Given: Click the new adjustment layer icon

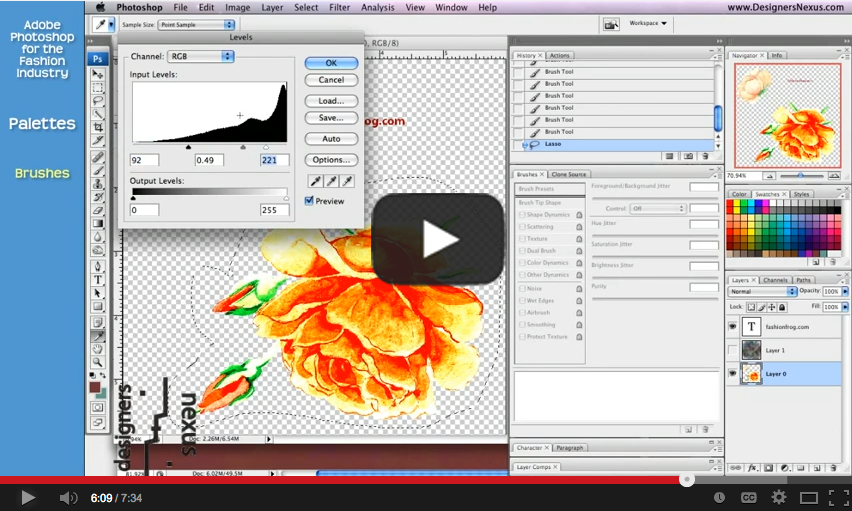Looking at the screenshot, I should tap(785, 468).
